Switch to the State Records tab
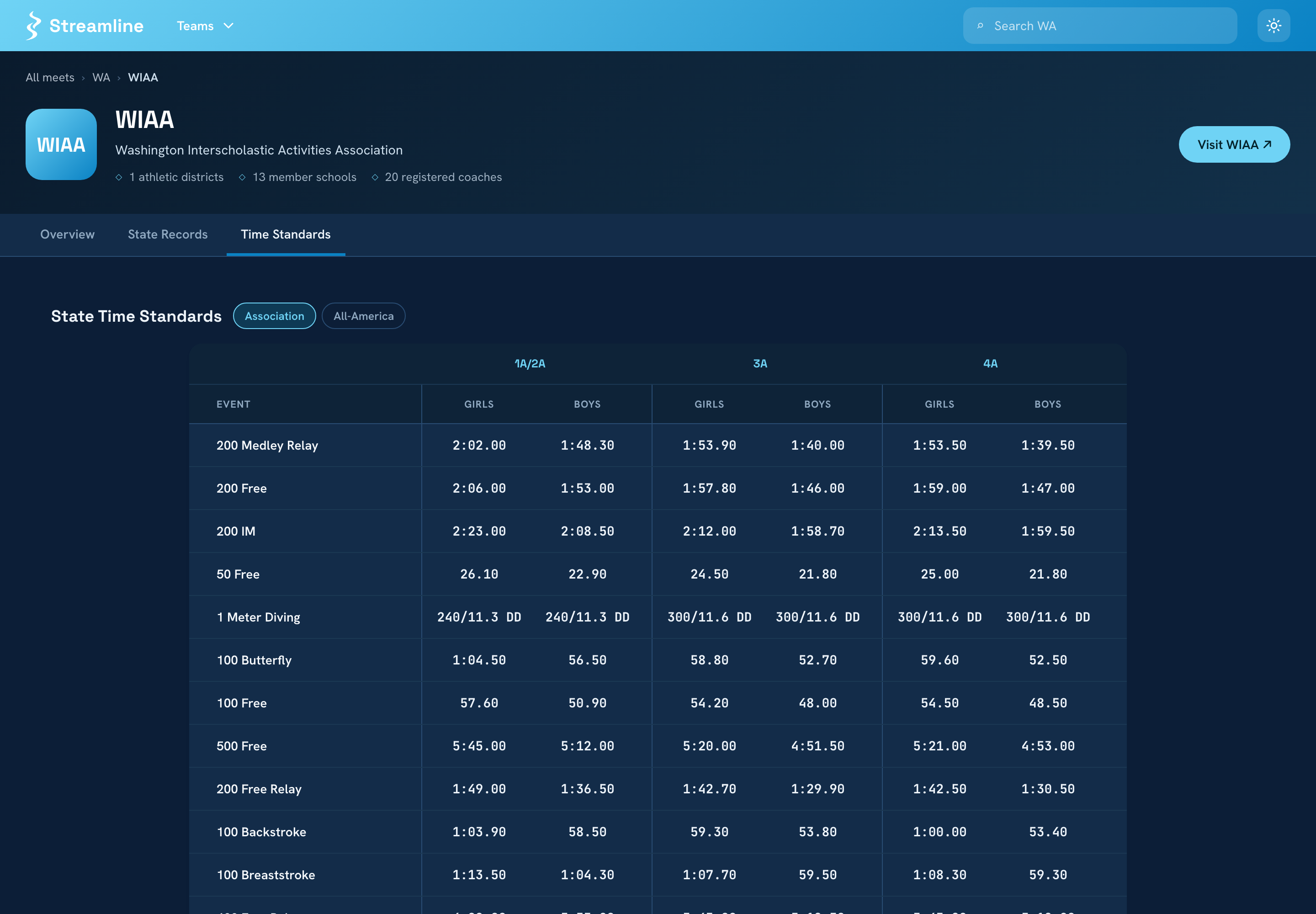Screen dimensions: 1316x914 tap(168, 234)
